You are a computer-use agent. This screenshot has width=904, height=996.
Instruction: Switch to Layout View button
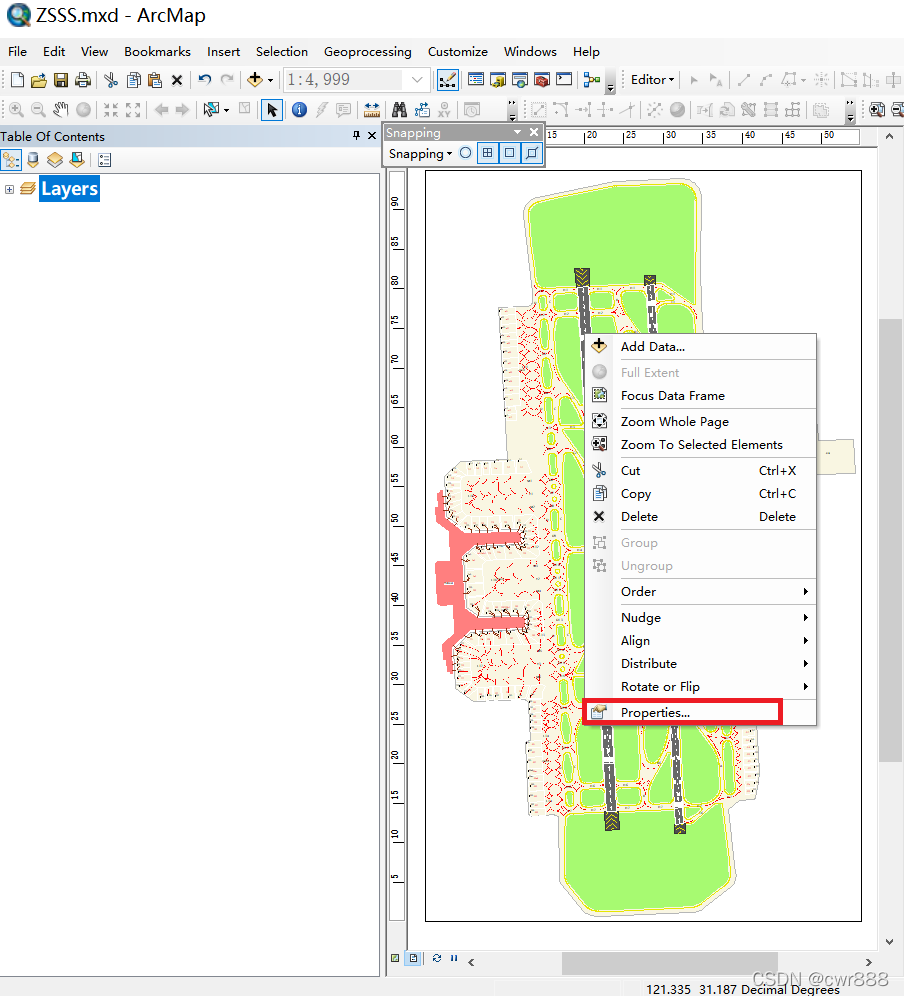(414, 958)
